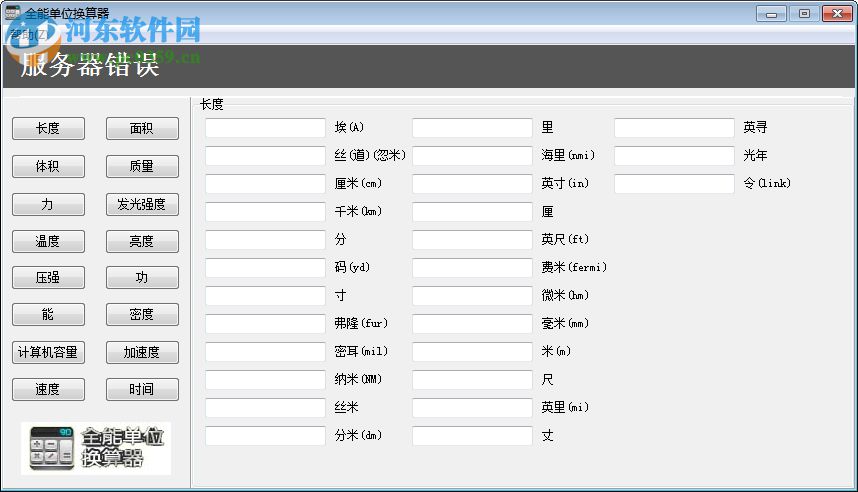Screen dimensions: 858x492
Task: Select the 密耳(mil) input field
Action: pyautogui.click(x=265, y=351)
